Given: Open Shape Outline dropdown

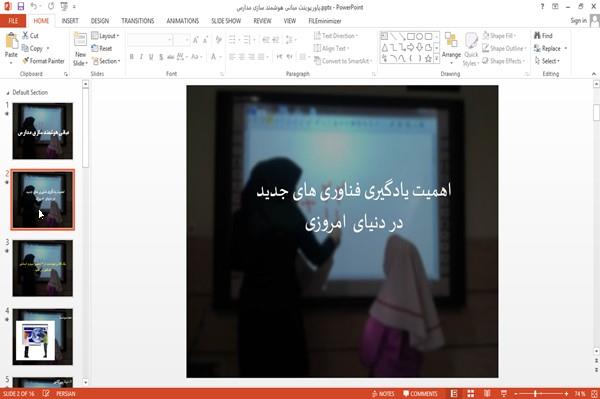Looking at the screenshot, I should click(x=504, y=48).
